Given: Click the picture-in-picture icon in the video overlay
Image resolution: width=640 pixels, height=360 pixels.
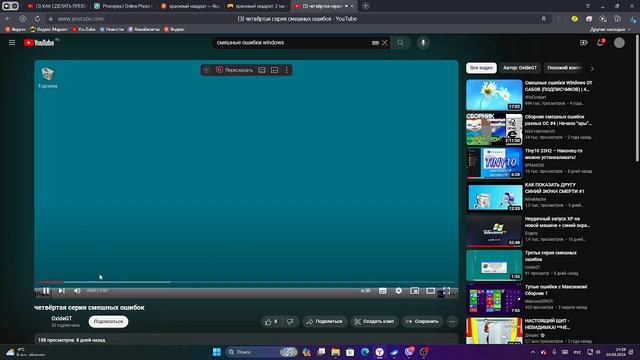Looking at the screenshot, I should pos(275,70).
